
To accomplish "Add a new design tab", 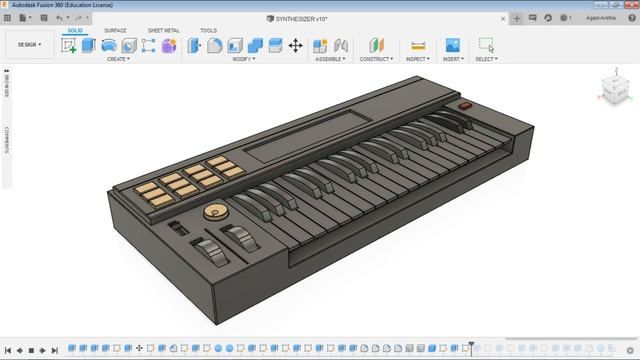I will [x=517, y=18].
